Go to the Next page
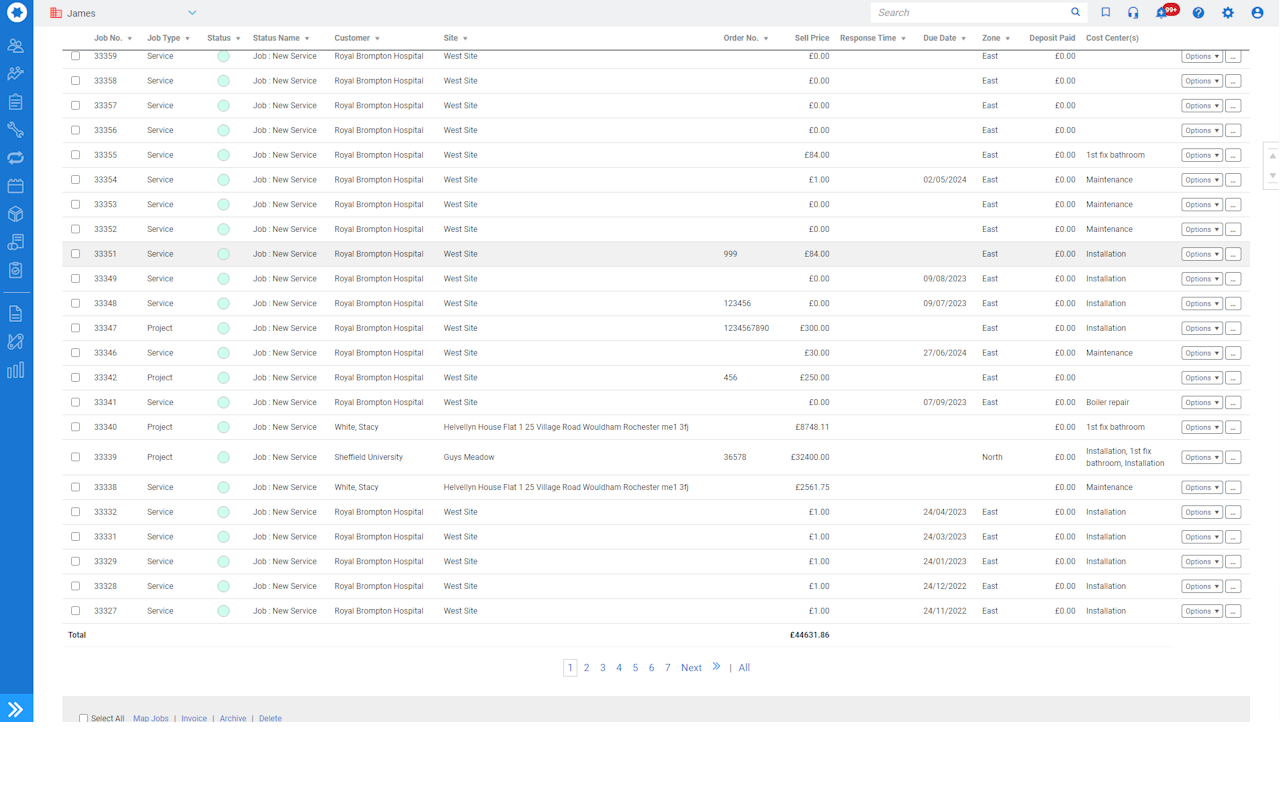 (x=691, y=668)
